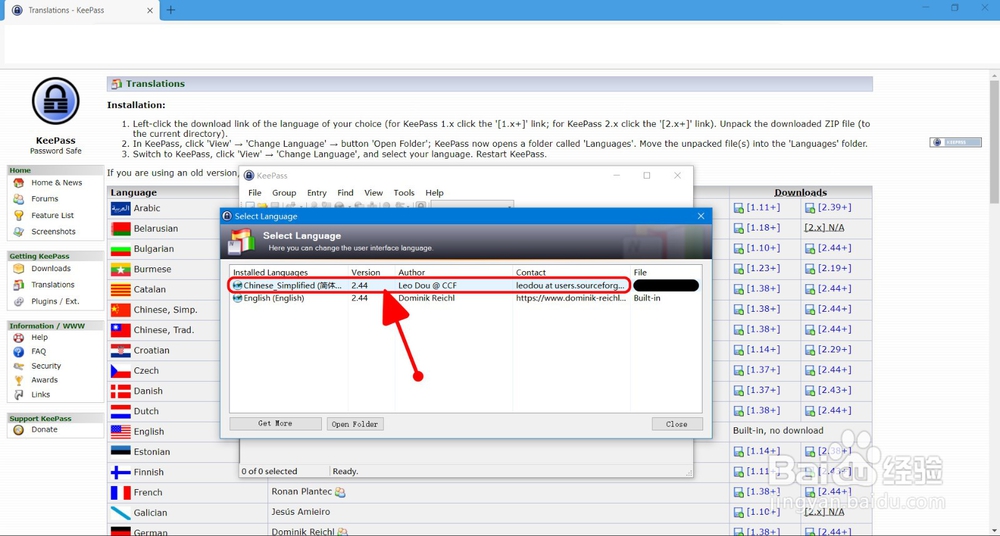The image size is (1000, 536).
Task: Click the dialog Close button
Action: (x=677, y=424)
